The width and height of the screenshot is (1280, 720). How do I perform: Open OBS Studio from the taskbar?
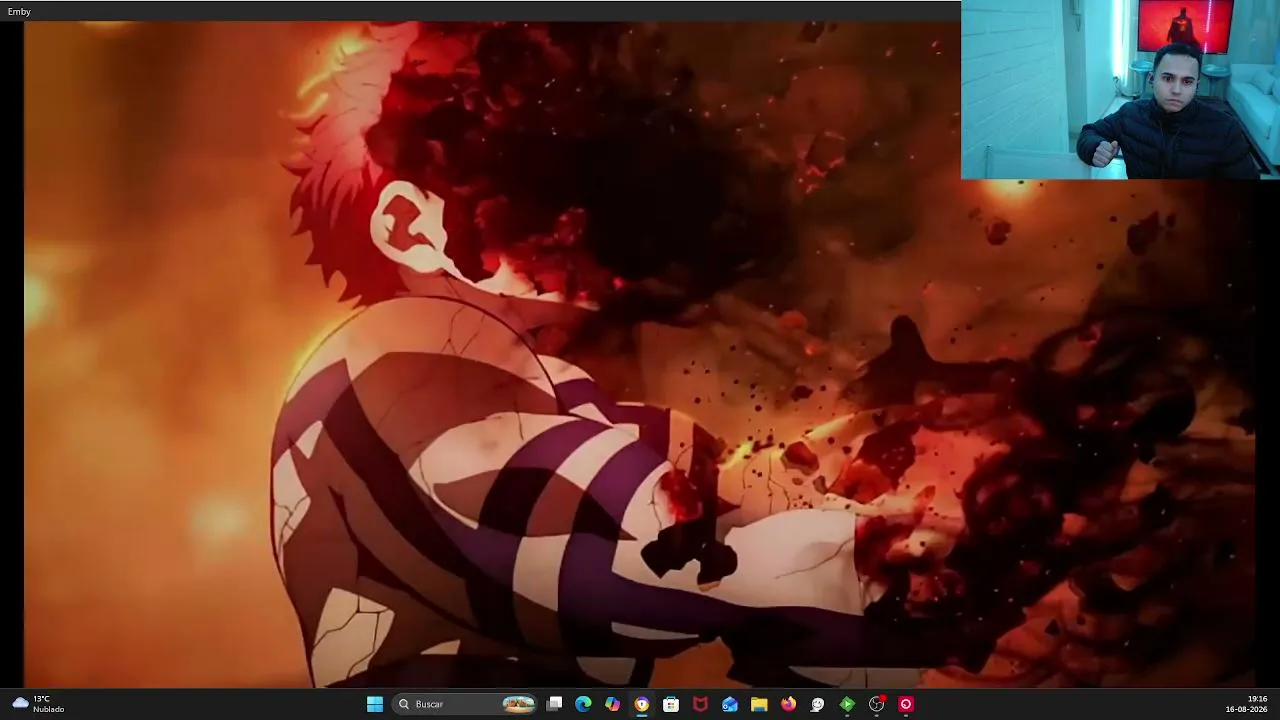pos(876,704)
